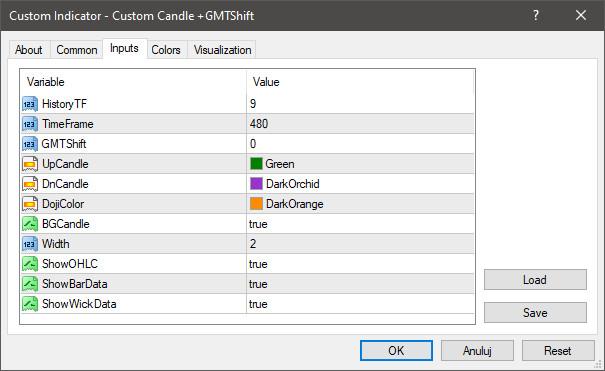Select the ShowOHLC variable name
Viewport: 605px width, 371px height.
tap(70, 264)
